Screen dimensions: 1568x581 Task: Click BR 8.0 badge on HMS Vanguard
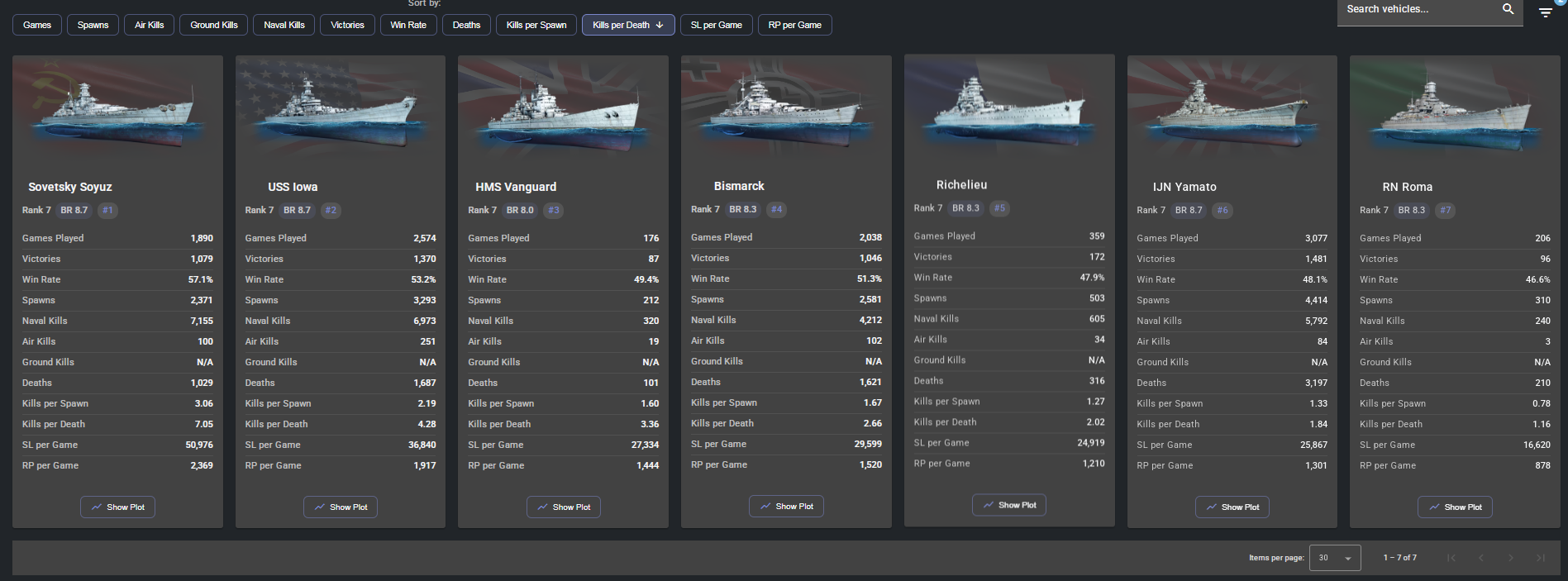[x=520, y=210]
